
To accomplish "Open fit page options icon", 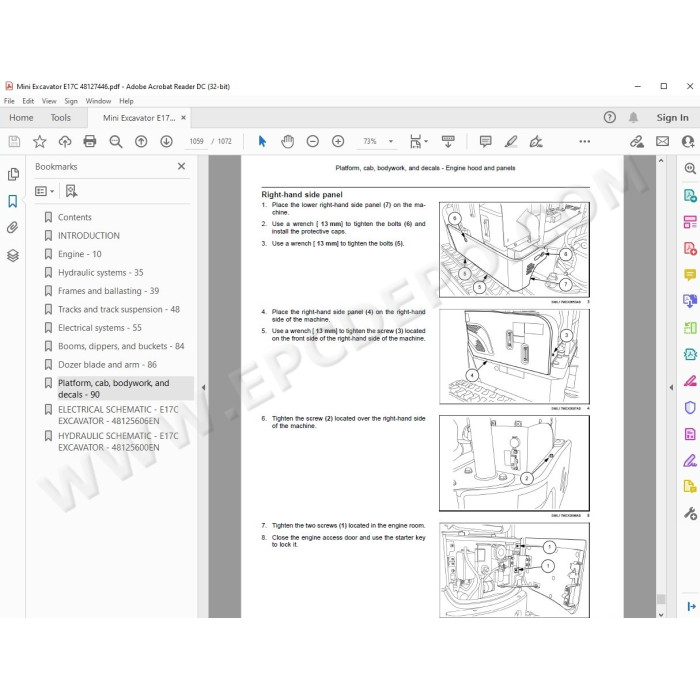I will coord(418,142).
